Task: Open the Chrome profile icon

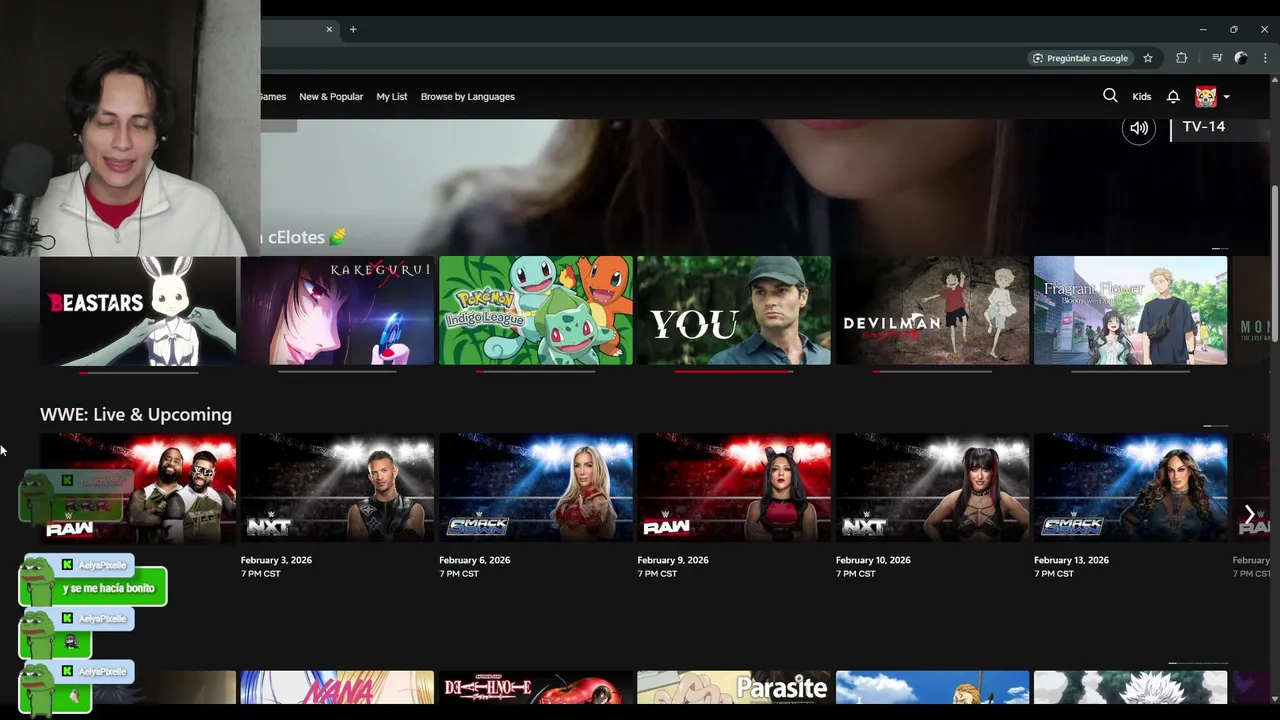Action: pos(1241,58)
